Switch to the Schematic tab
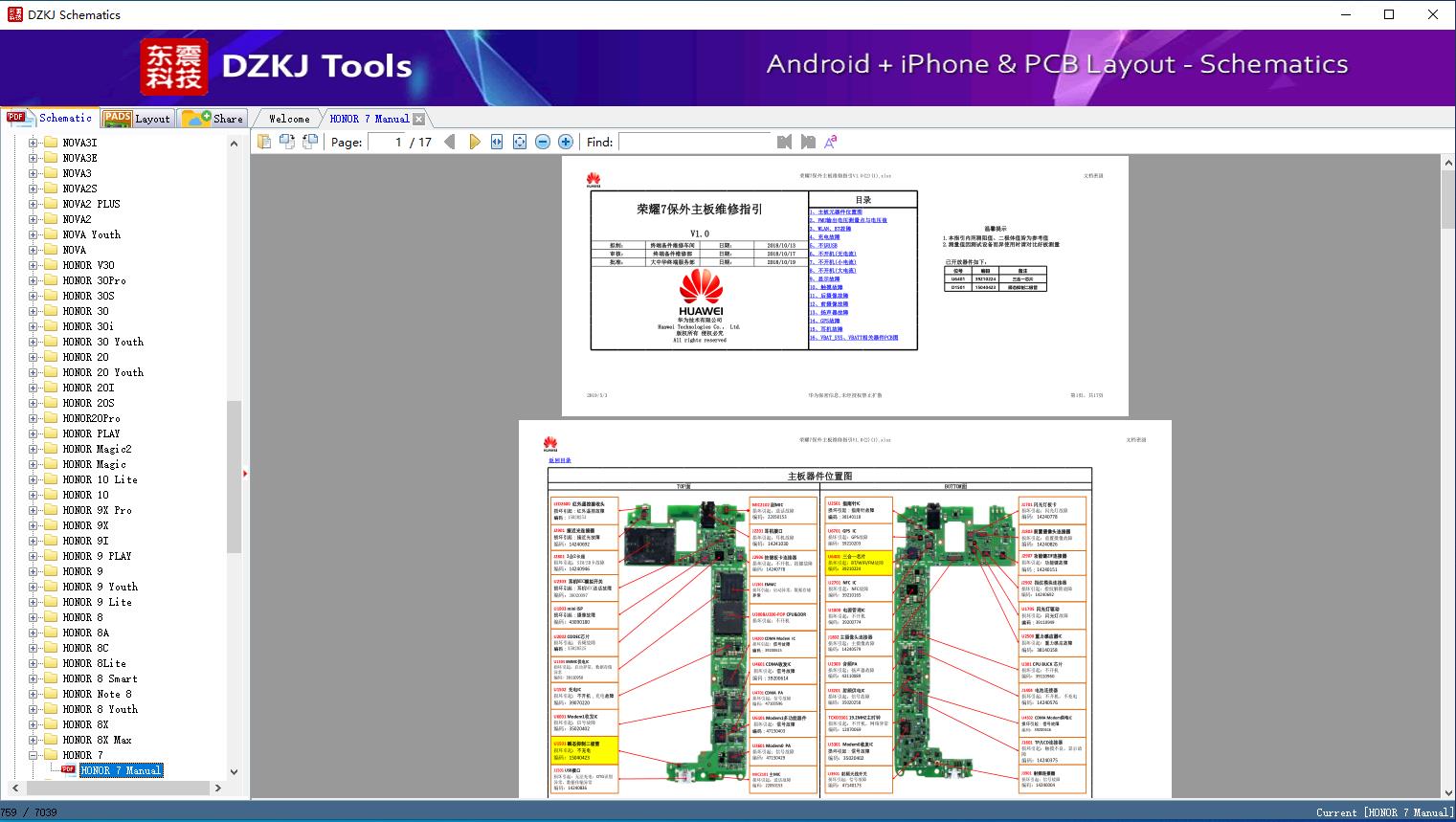 click(50, 118)
